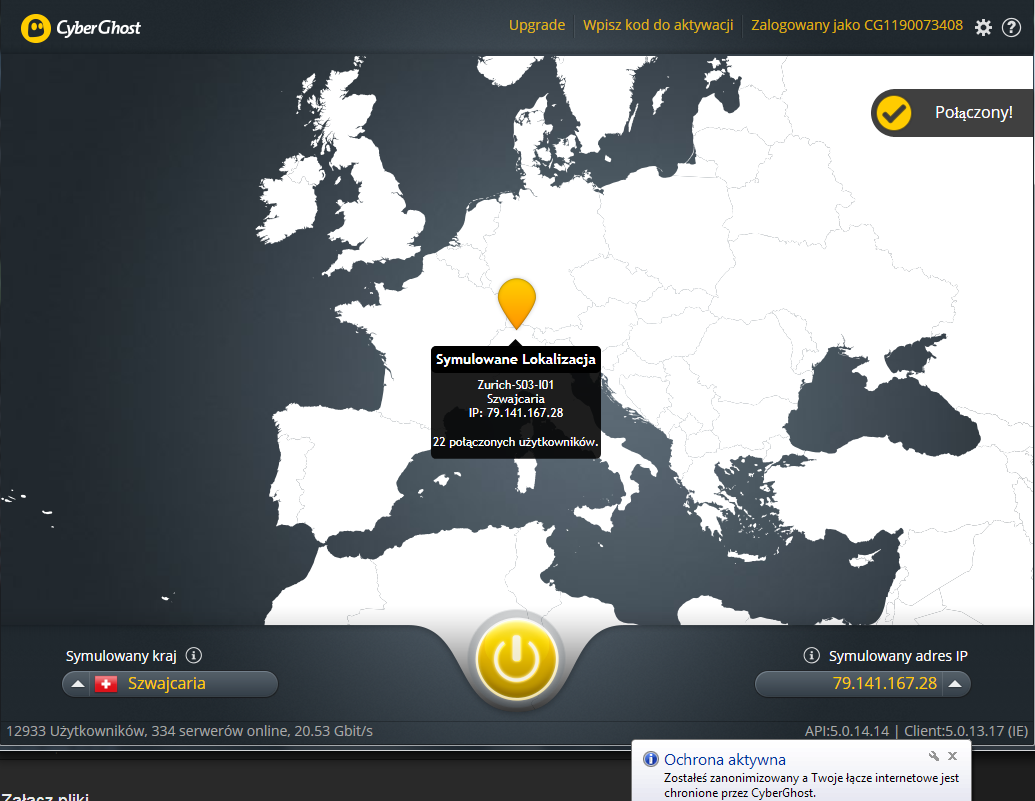The height and width of the screenshot is (801, 1035).
Task: Expand IP address list arrow next to 79.141.167.28
Action: coord(955,683)
